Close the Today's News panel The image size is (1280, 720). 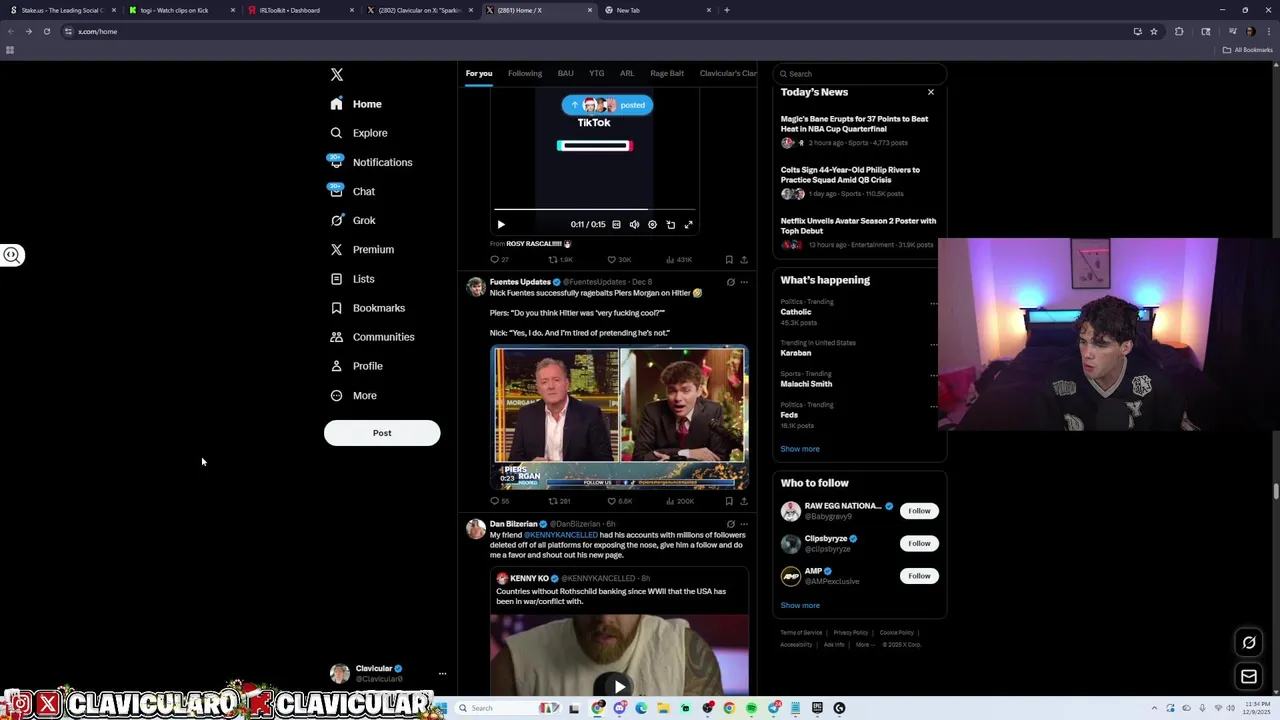click(931, 92)
